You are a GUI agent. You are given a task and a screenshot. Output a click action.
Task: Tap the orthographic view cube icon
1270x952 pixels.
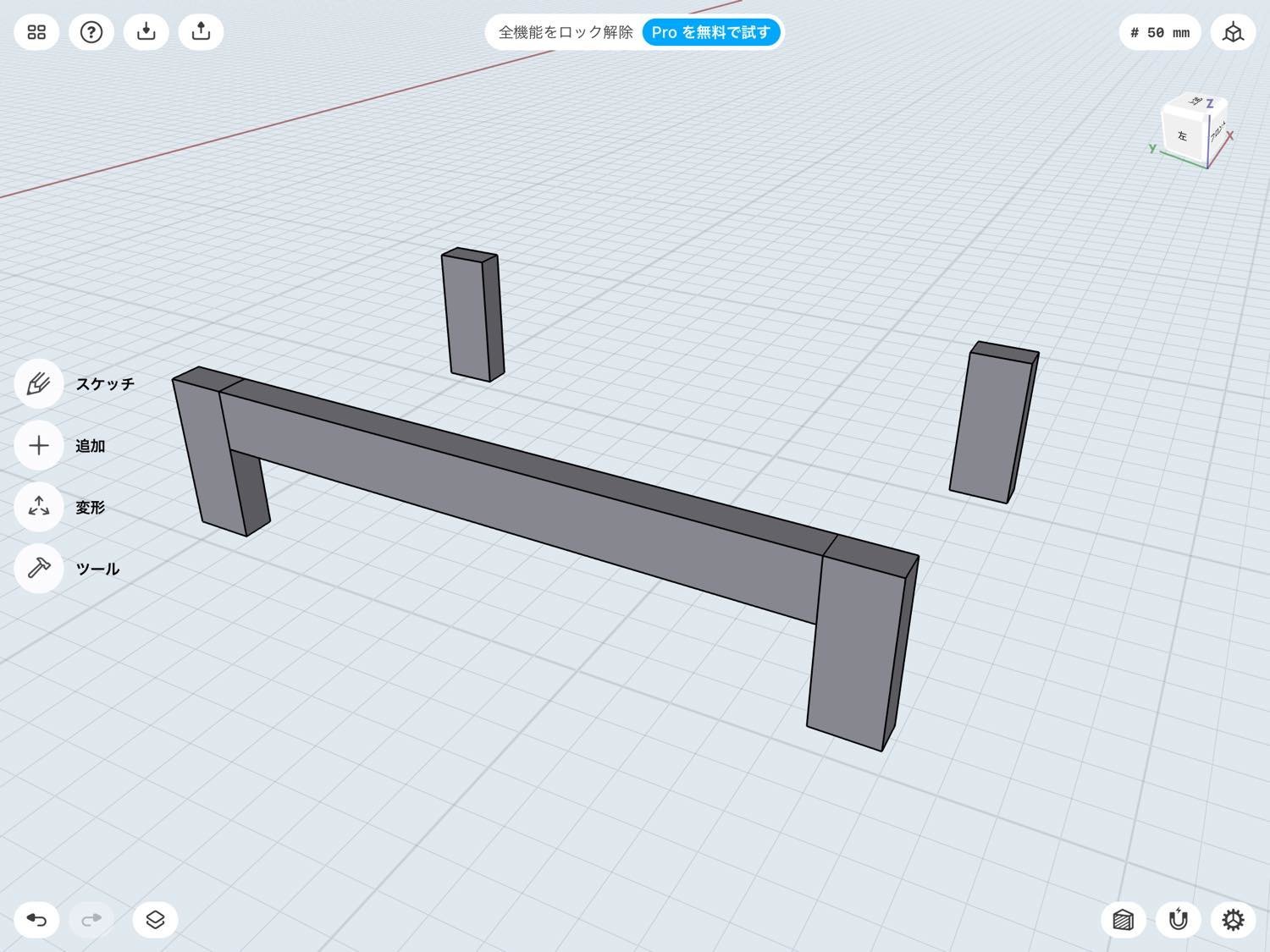click(x=1233, y=32)
